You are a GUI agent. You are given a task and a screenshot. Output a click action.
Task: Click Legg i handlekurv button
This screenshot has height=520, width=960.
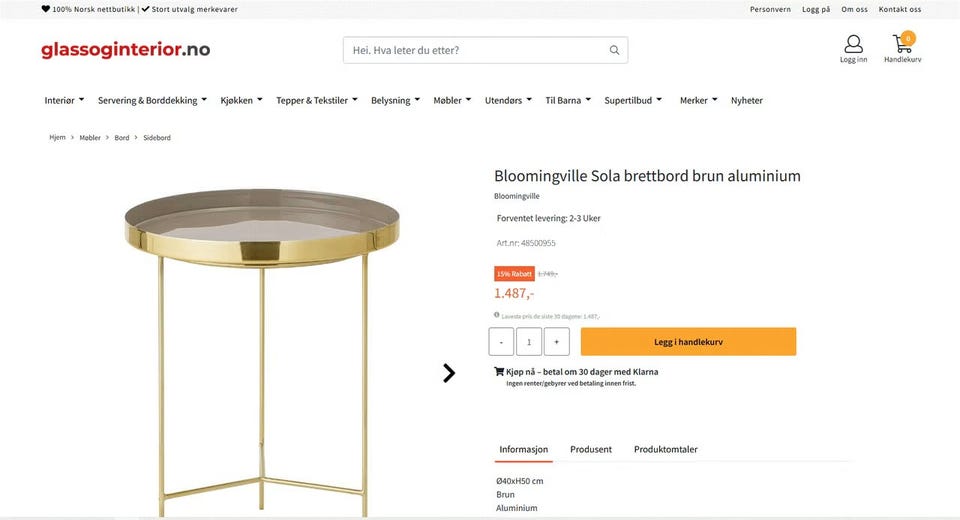(688, 342)
